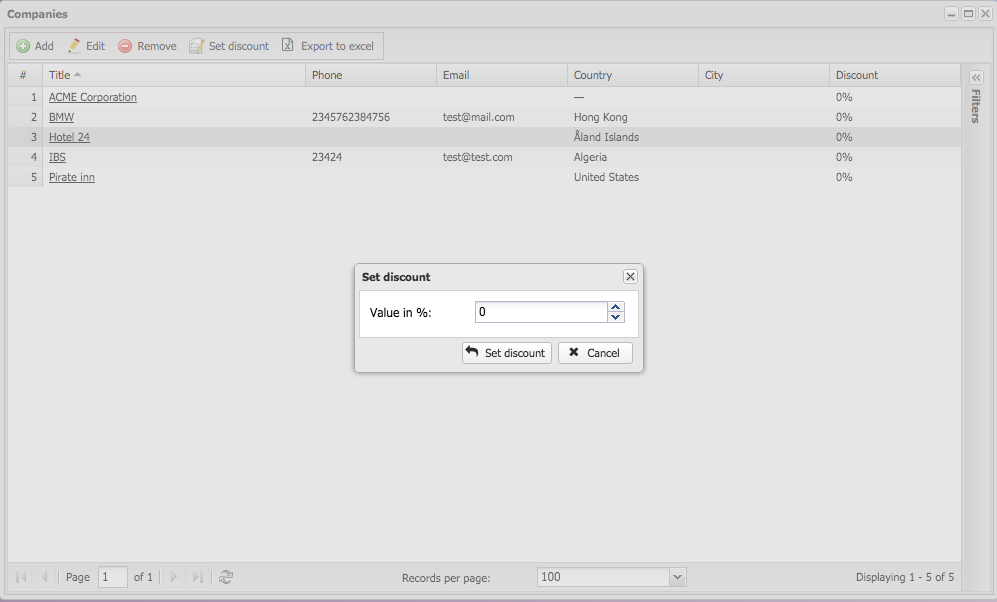This screenshot has height=602, width=997.
Task: Click the Hong Kong country cell
Action: coord(600,117)
